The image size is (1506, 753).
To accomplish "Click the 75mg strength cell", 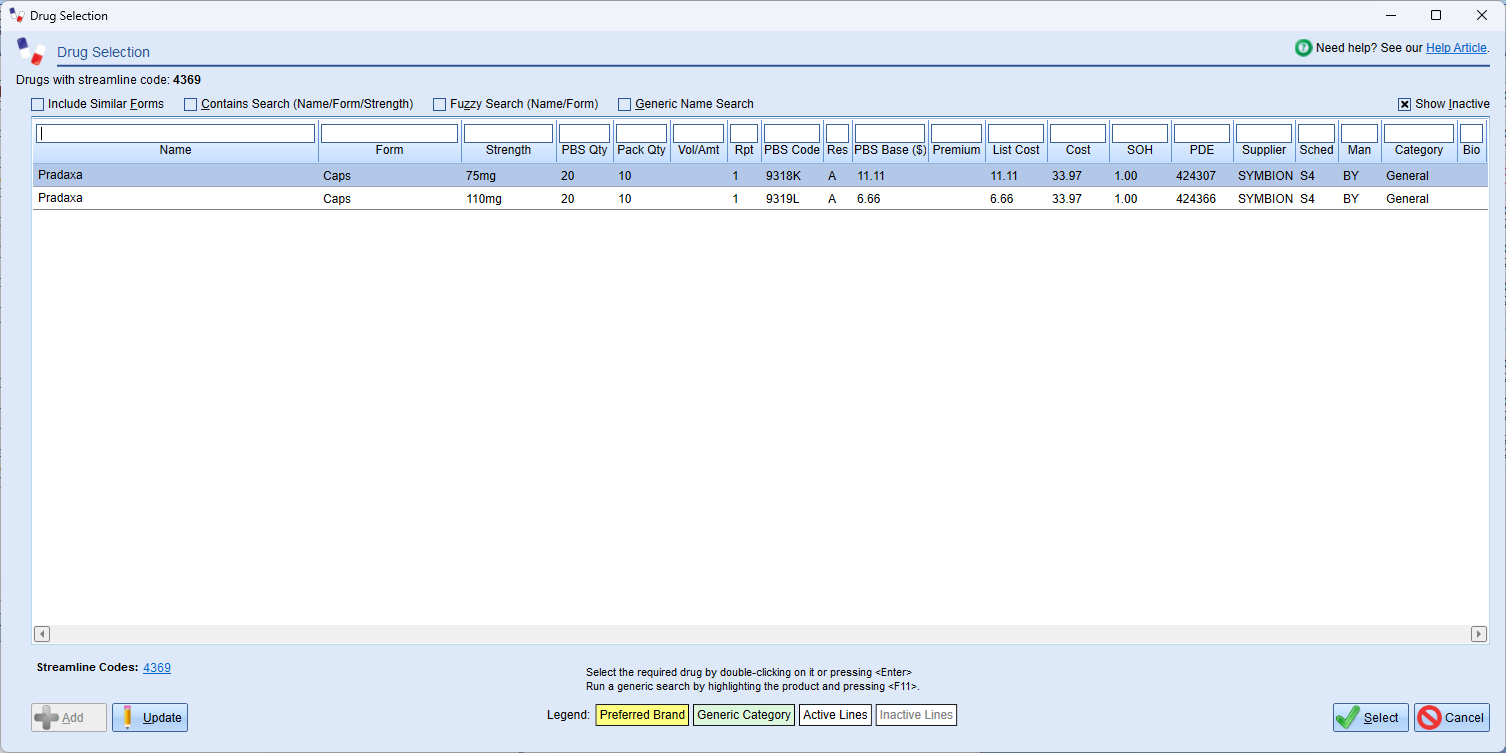I will point(480,175).
